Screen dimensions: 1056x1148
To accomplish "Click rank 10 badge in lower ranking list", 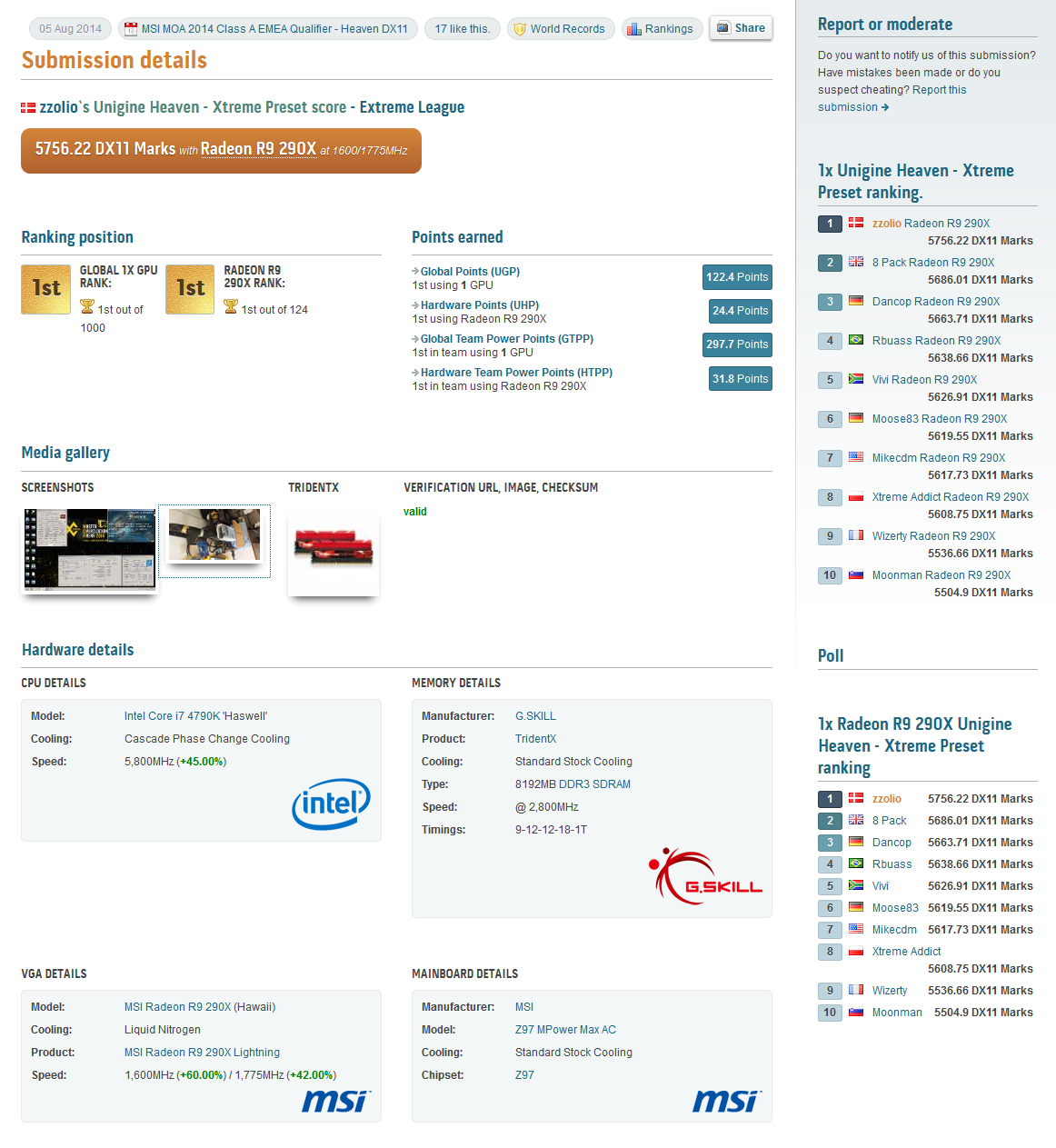I will coord(830,1013).
